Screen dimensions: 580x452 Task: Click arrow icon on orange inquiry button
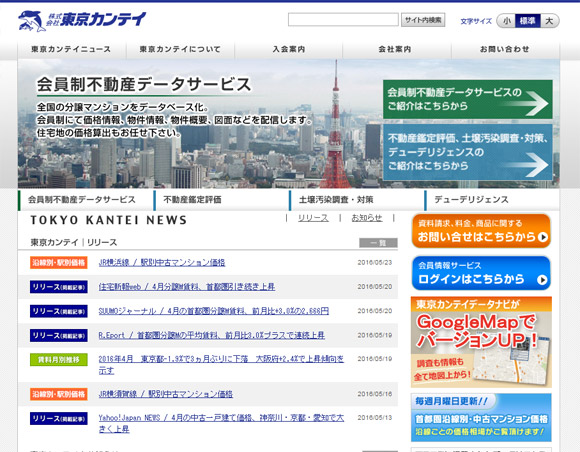pyautogui.click(x=543, y=237)
